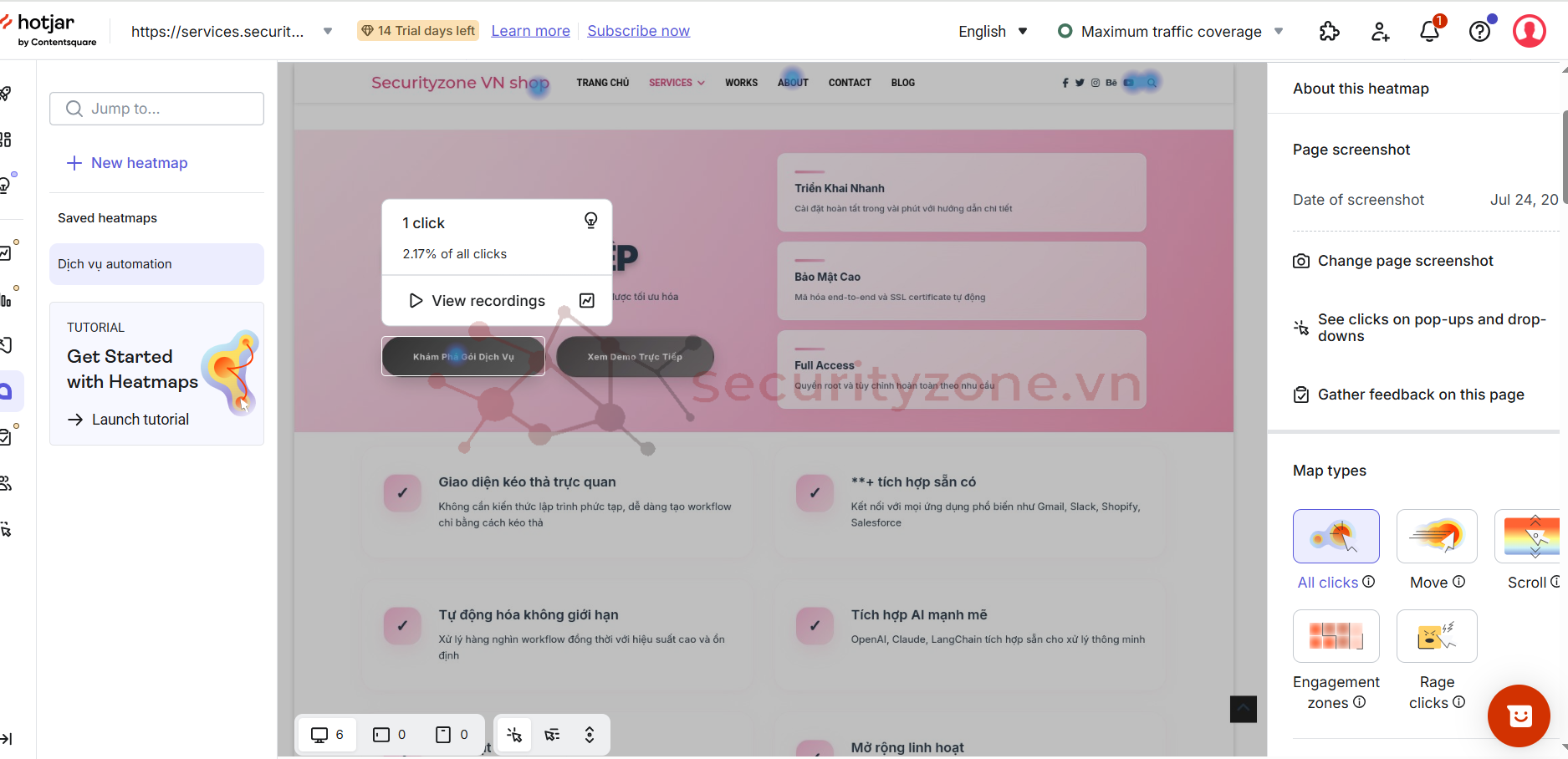Click the Securityzone VN shop title
Screen dimensions: 1568x759
click(x=460, y=83)
